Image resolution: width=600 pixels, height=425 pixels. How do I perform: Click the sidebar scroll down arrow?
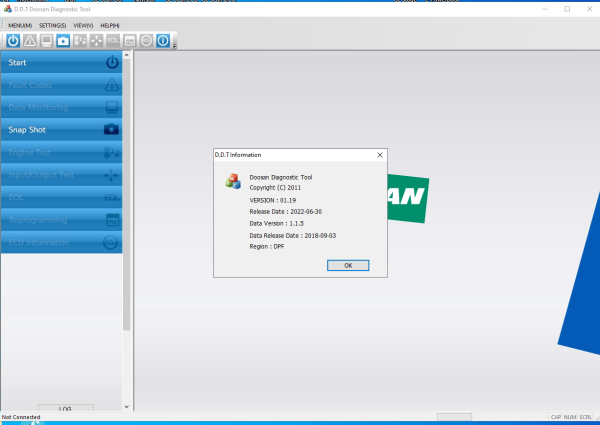pyautogui.click(x=127, y=407)
